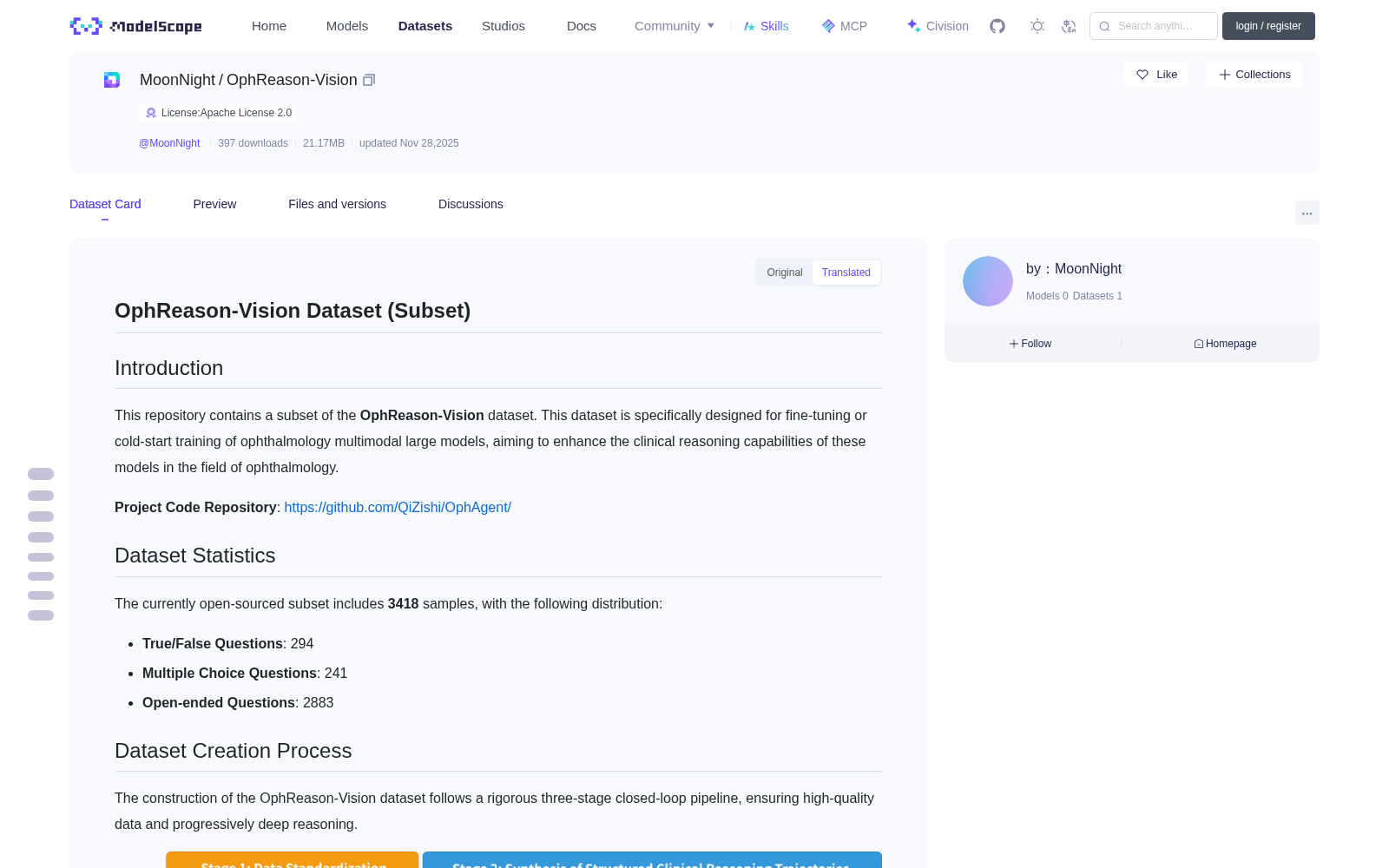This screenshot has height=868, width=1389.
Task: Select the Dataset Card tab
Action: (105, 204)
